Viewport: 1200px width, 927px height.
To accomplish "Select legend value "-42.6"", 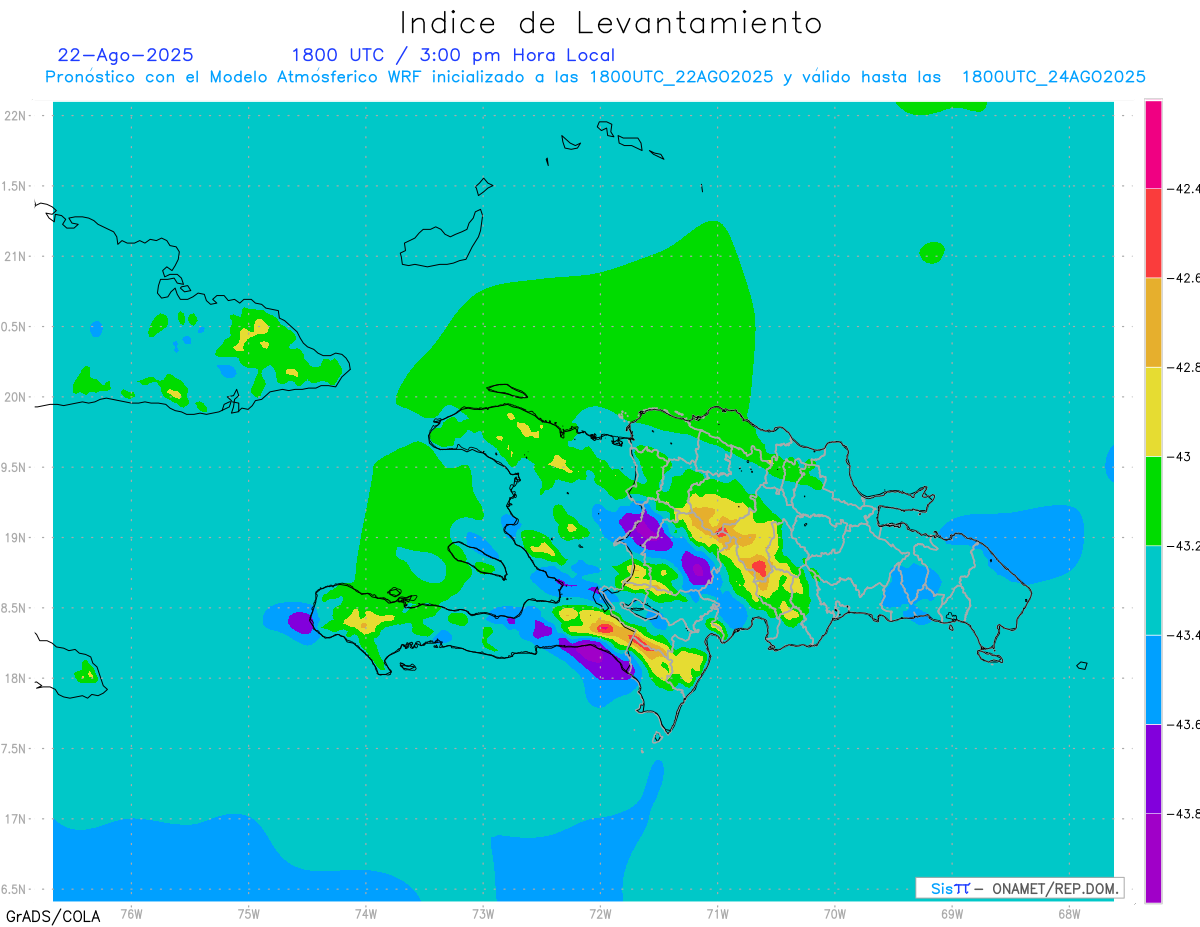I will click(1184, 277).
